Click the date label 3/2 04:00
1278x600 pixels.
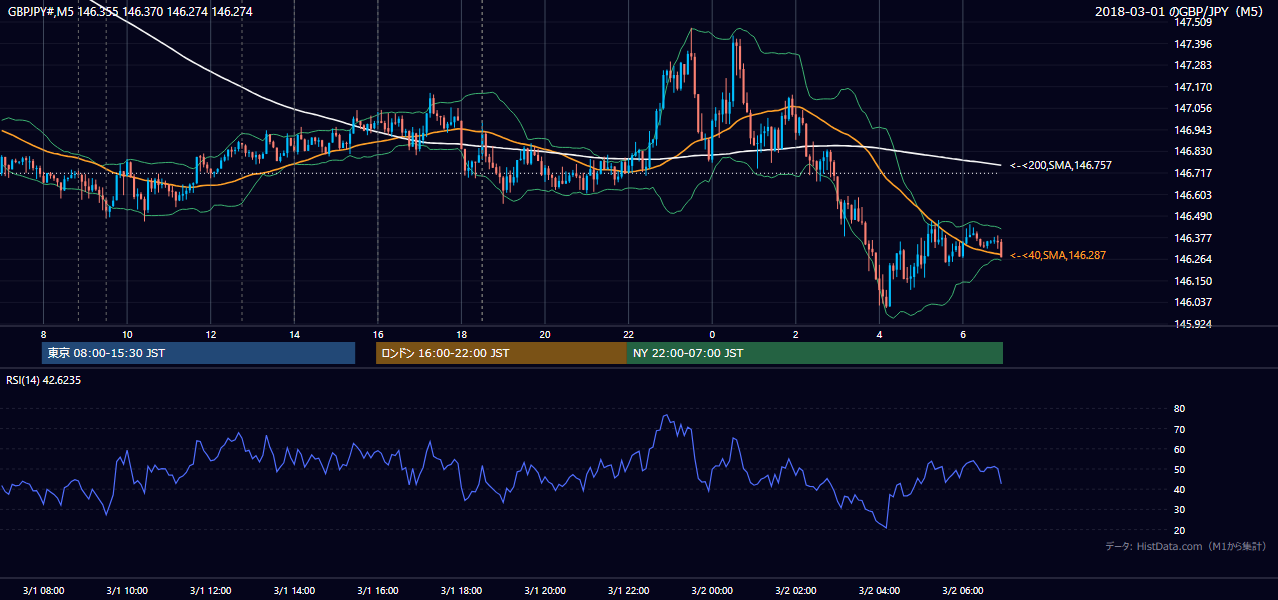(x=879, y=590)
